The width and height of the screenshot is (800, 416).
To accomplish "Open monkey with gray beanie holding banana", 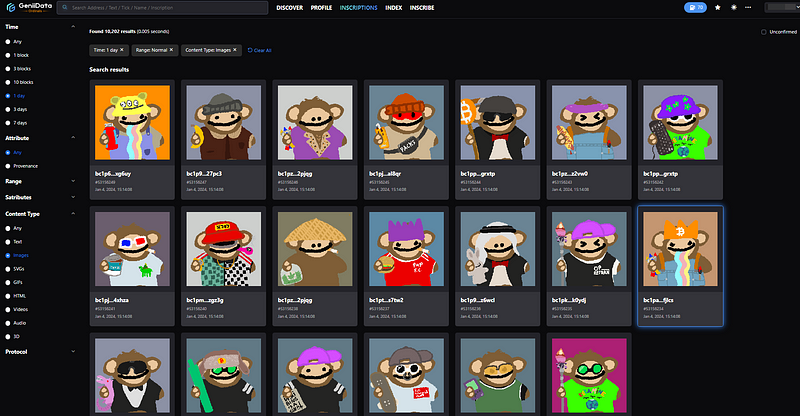I will pyautogui.click(x=223, y=123).
